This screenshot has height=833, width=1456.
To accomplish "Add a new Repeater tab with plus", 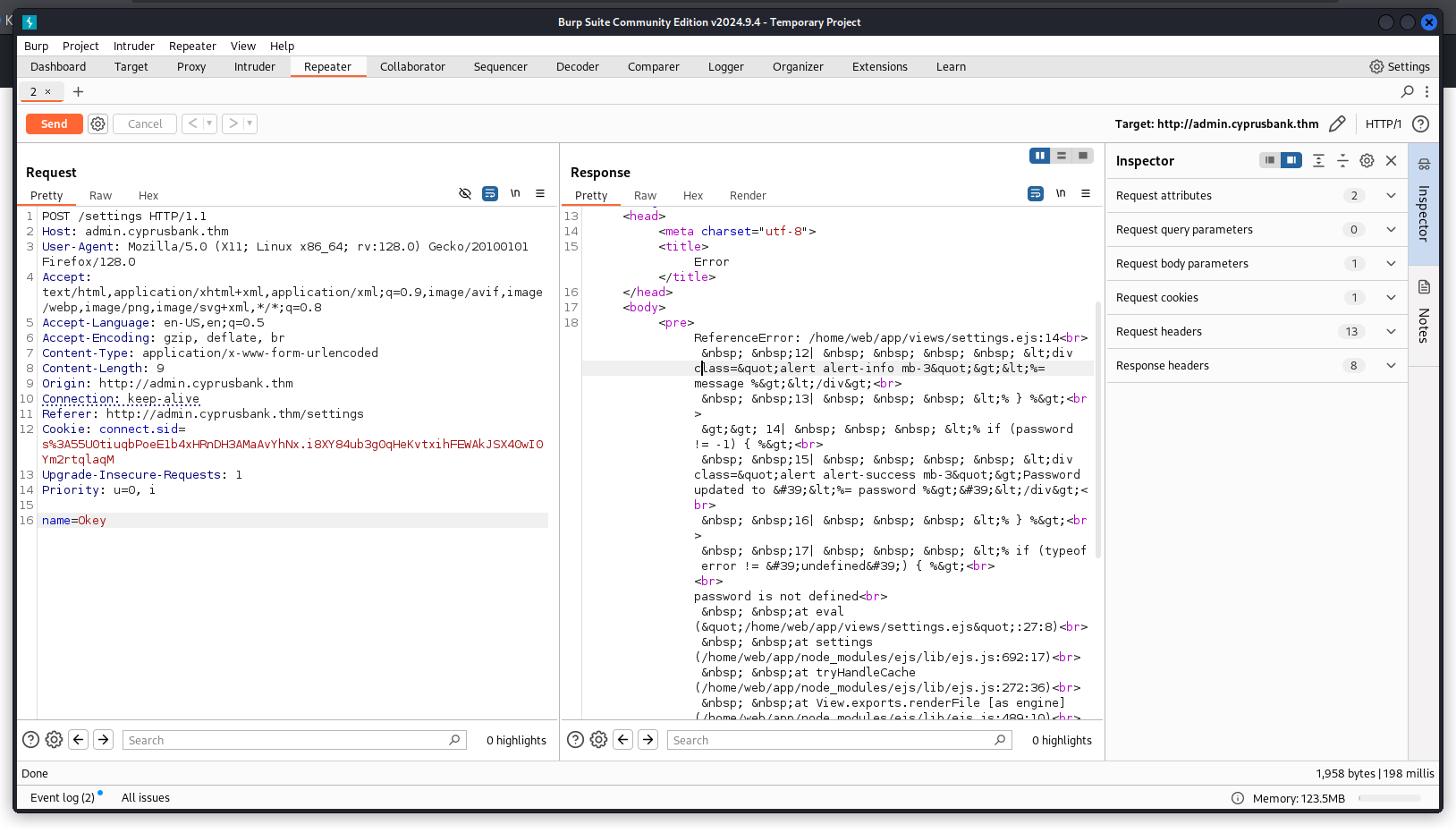I will coord(78,91).
